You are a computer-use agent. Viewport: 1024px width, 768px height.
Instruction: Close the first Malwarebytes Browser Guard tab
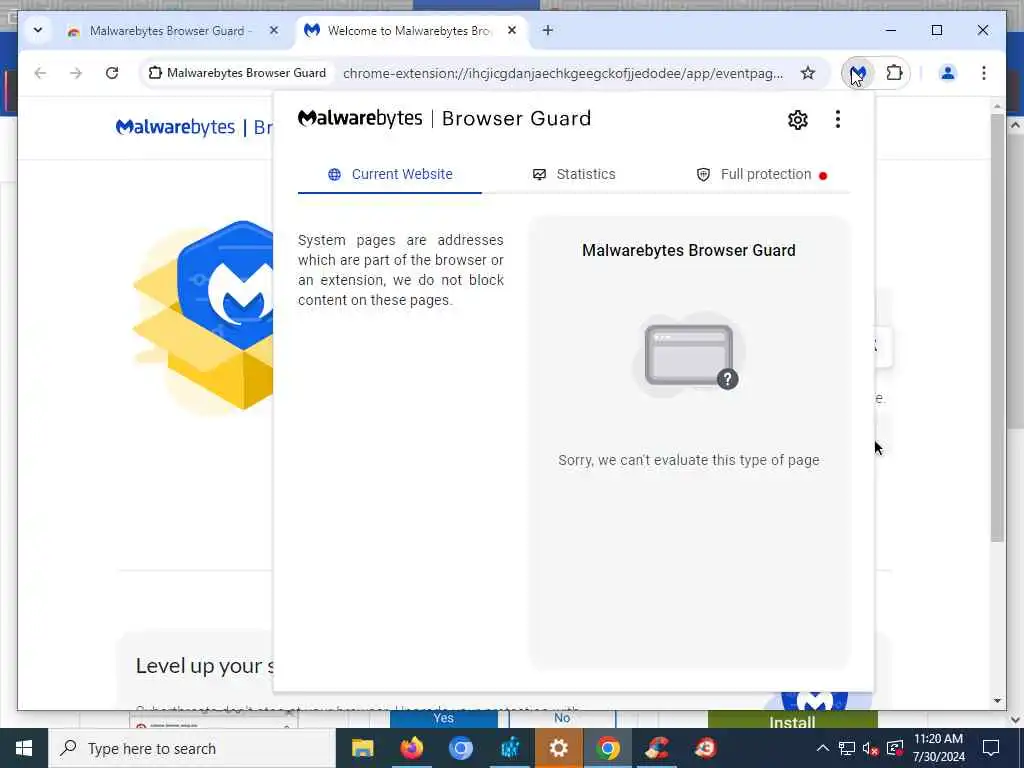pyautogui.click(x=274, y=31)
